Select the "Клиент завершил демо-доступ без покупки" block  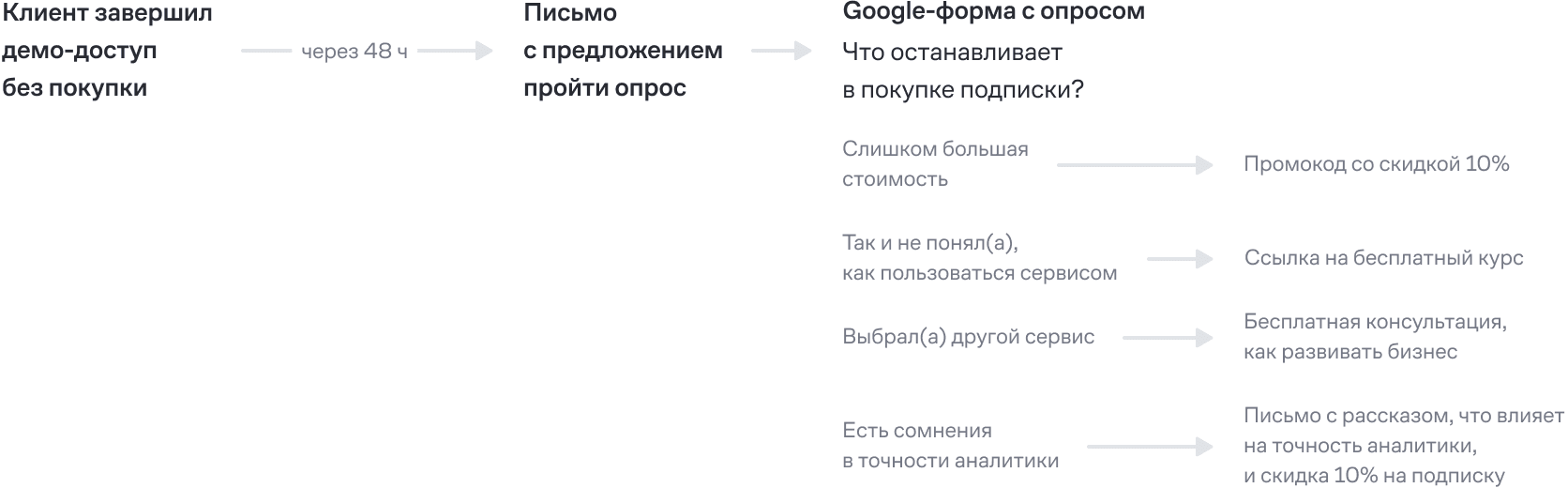pos(107,51)
